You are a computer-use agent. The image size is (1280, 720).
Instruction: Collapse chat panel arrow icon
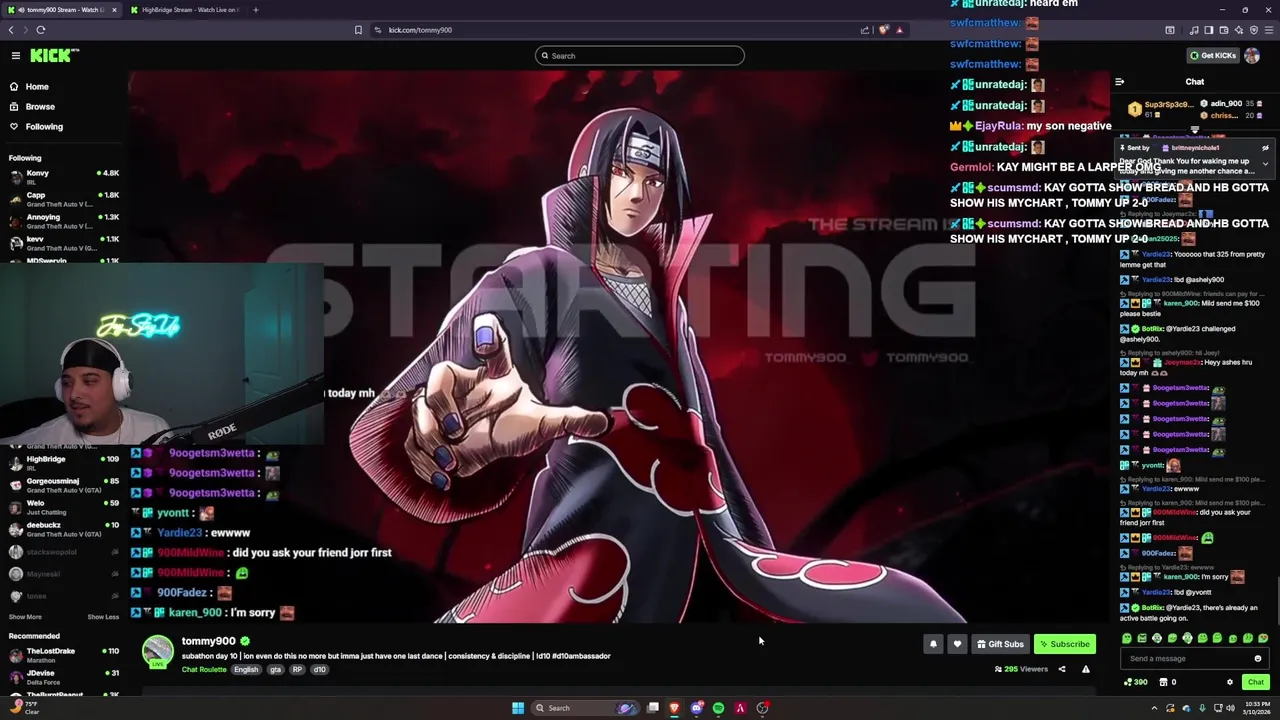click(x=1120, y=82)
